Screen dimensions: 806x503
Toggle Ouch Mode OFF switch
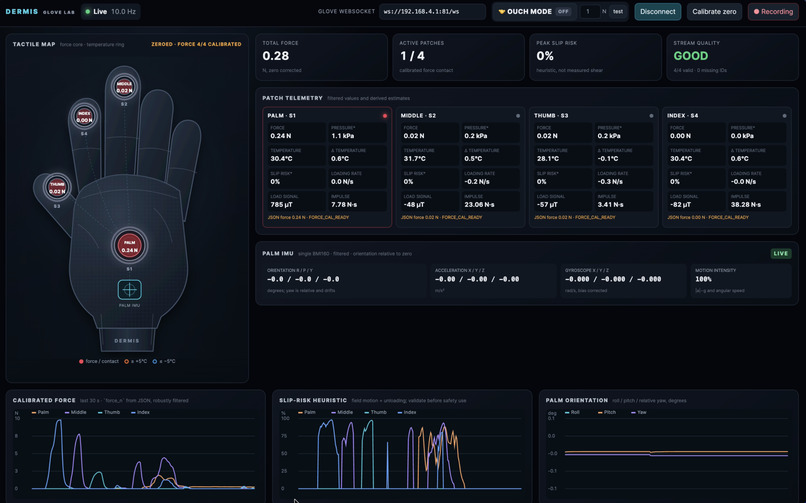pyautogui.click(x=563, y=11)
